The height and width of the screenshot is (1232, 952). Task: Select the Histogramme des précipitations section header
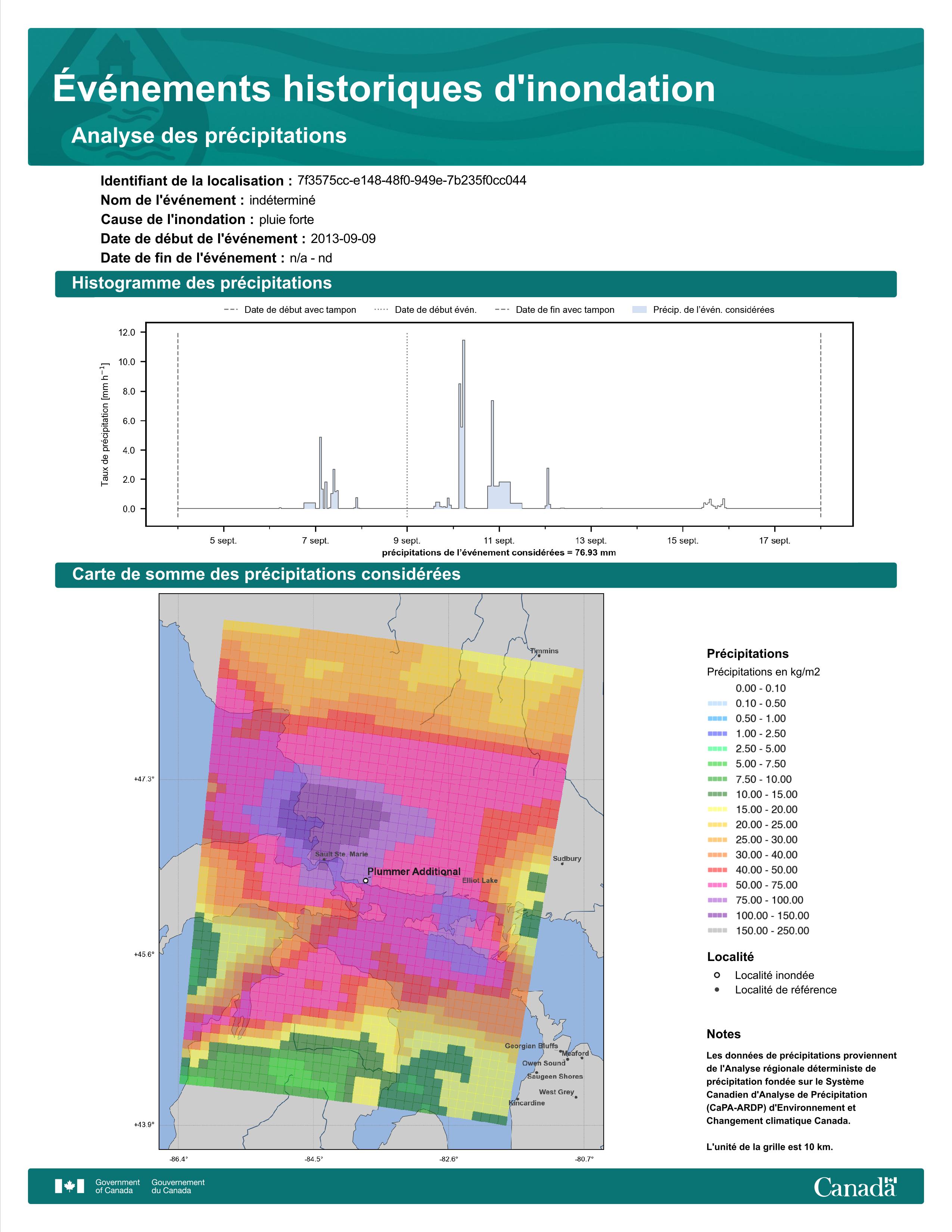click(x=475, y=284)
